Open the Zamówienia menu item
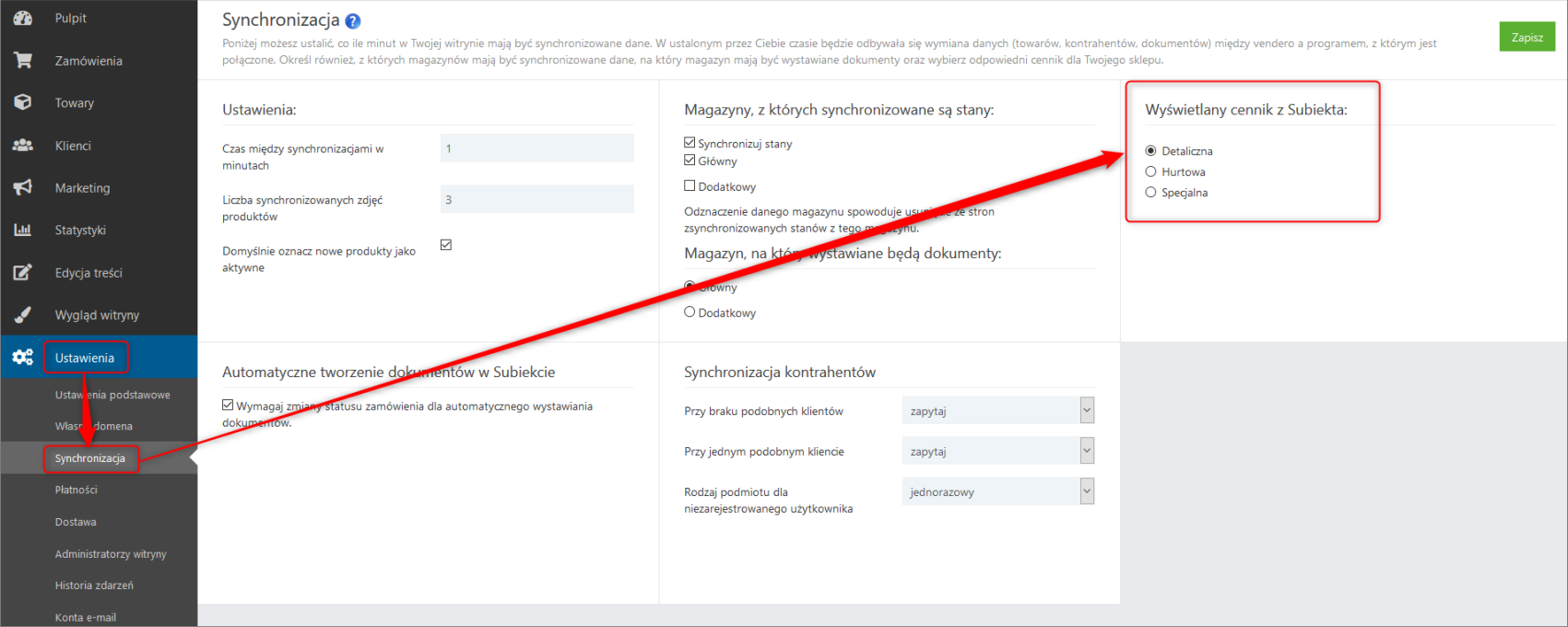Image resolution: width=1568 pixels, height=627 pixels. tap(99, 61)
